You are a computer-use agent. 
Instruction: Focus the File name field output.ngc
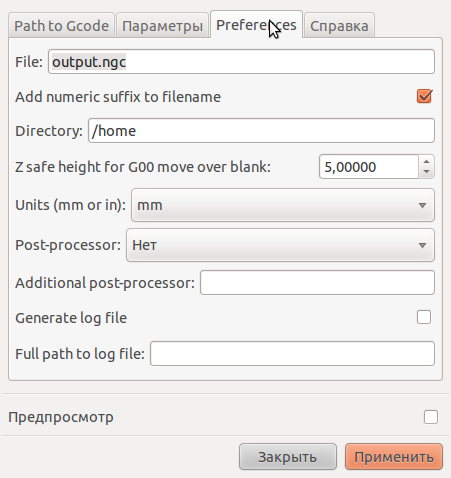pyautogui.click(x=241, y=62)
